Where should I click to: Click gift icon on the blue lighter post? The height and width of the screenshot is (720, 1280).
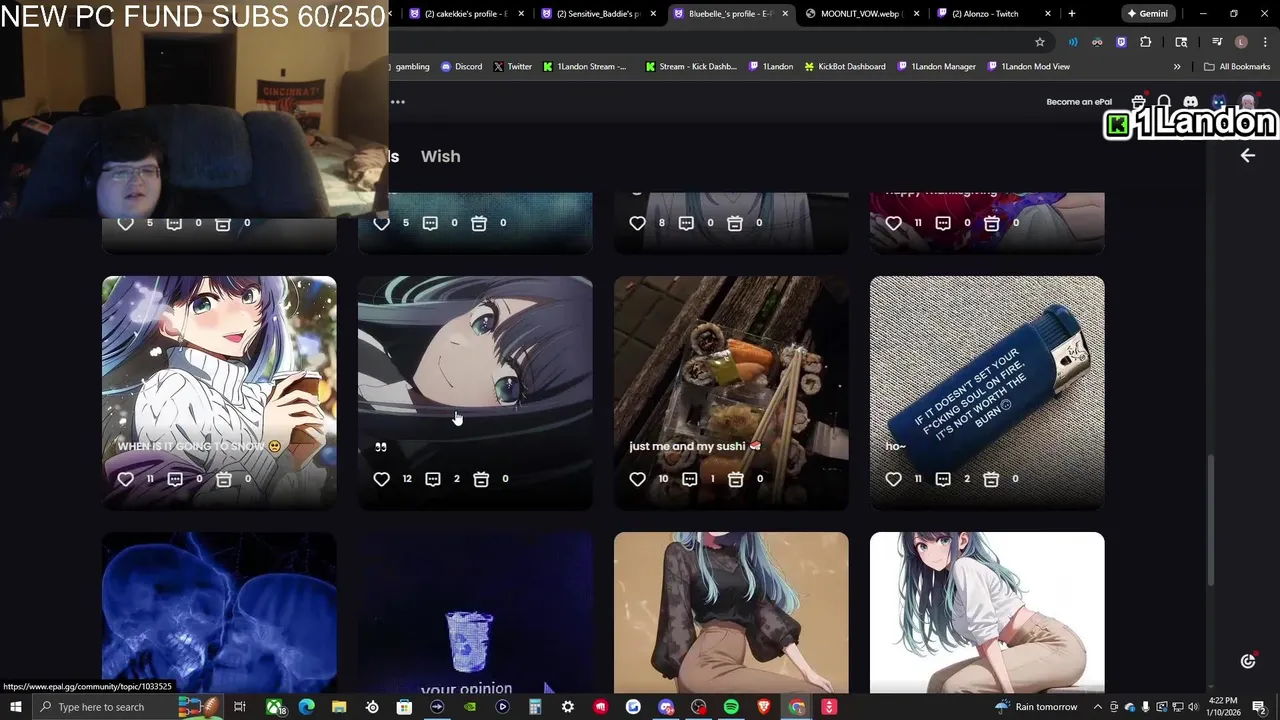tap(991, 479)
